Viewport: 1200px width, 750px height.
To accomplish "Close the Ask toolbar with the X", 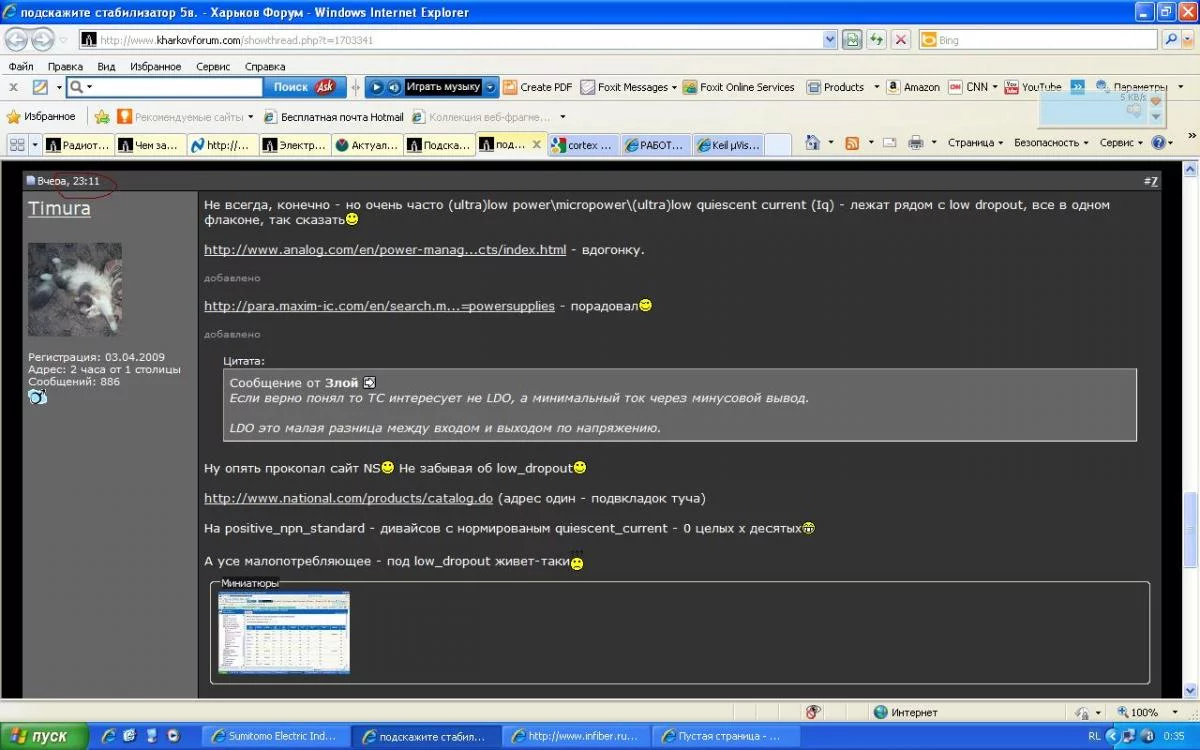I will click(x=14, y=87).
